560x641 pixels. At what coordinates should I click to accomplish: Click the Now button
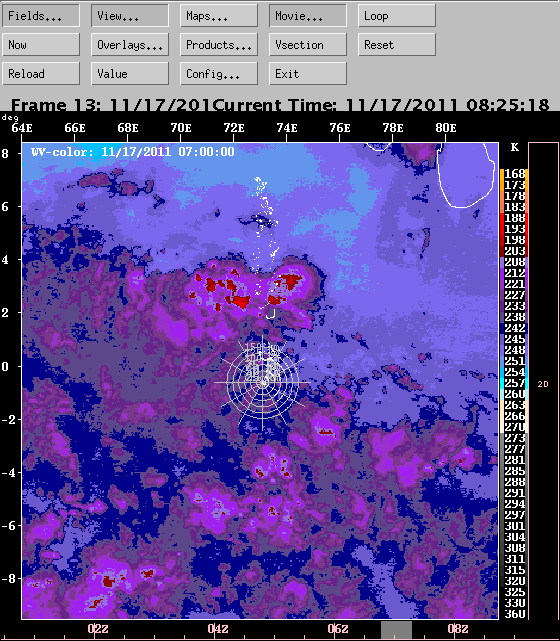coord(41,45)
